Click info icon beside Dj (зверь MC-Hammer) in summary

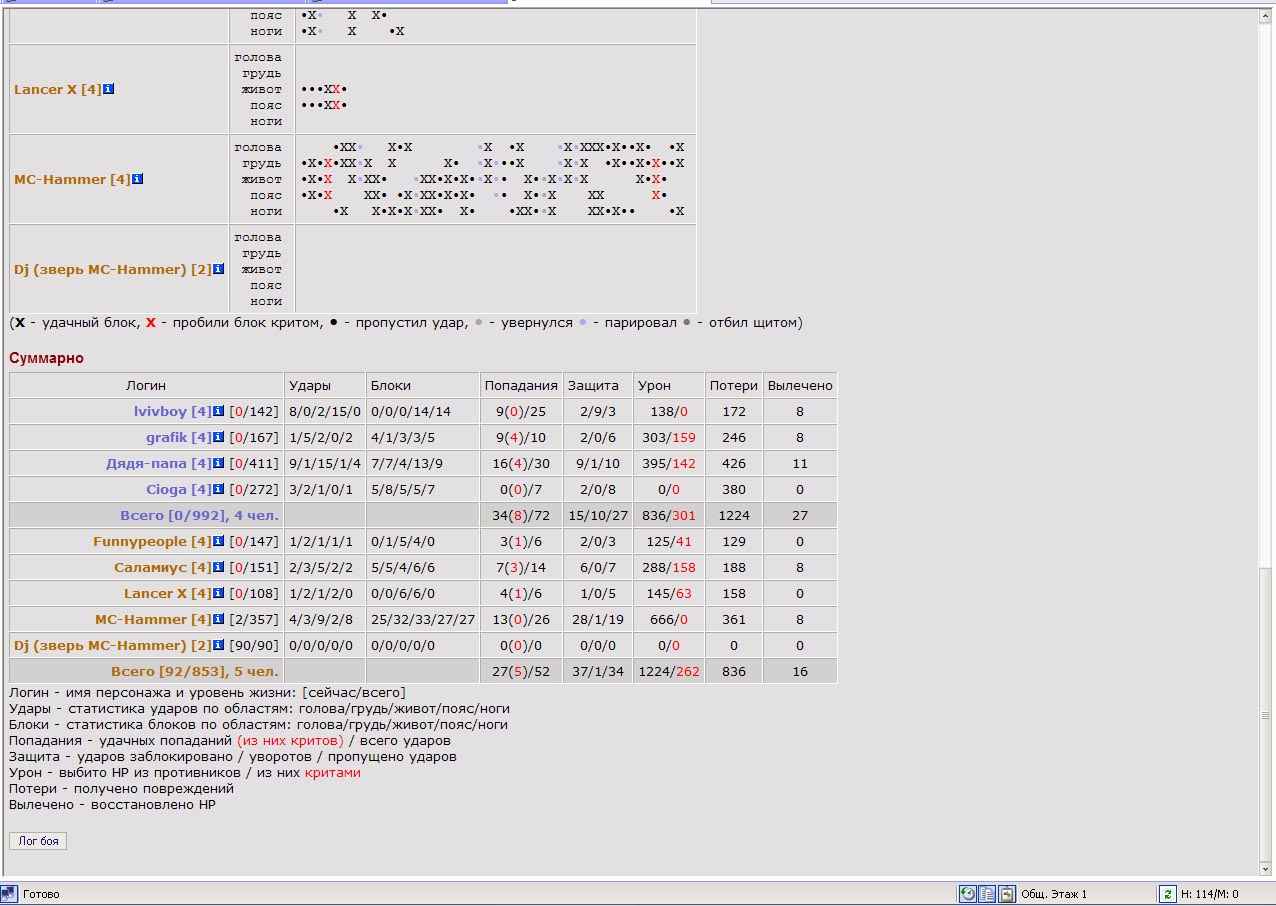click(x=219, y=645)
